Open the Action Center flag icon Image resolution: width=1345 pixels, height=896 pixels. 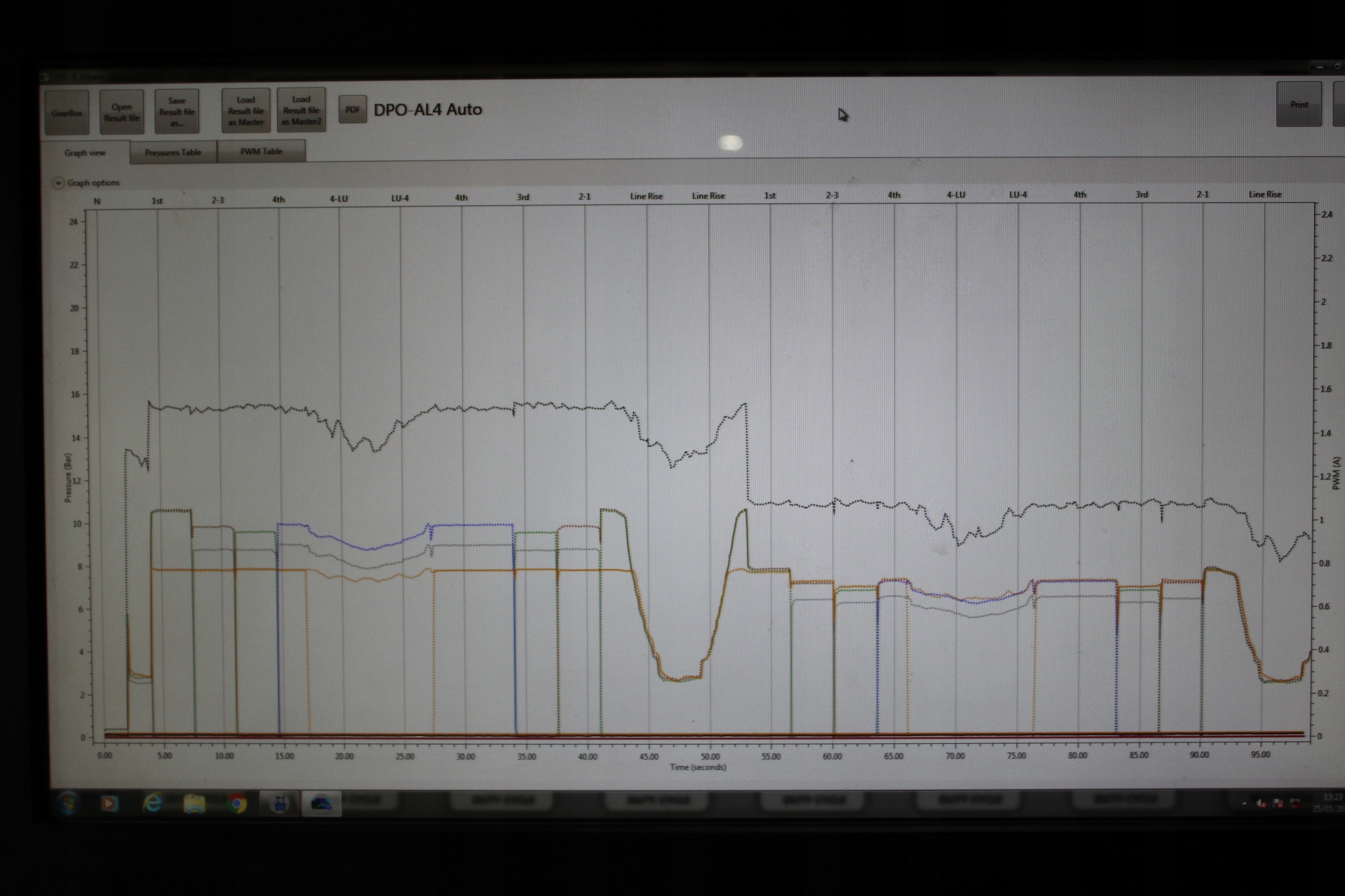(x=1279, y=804)
